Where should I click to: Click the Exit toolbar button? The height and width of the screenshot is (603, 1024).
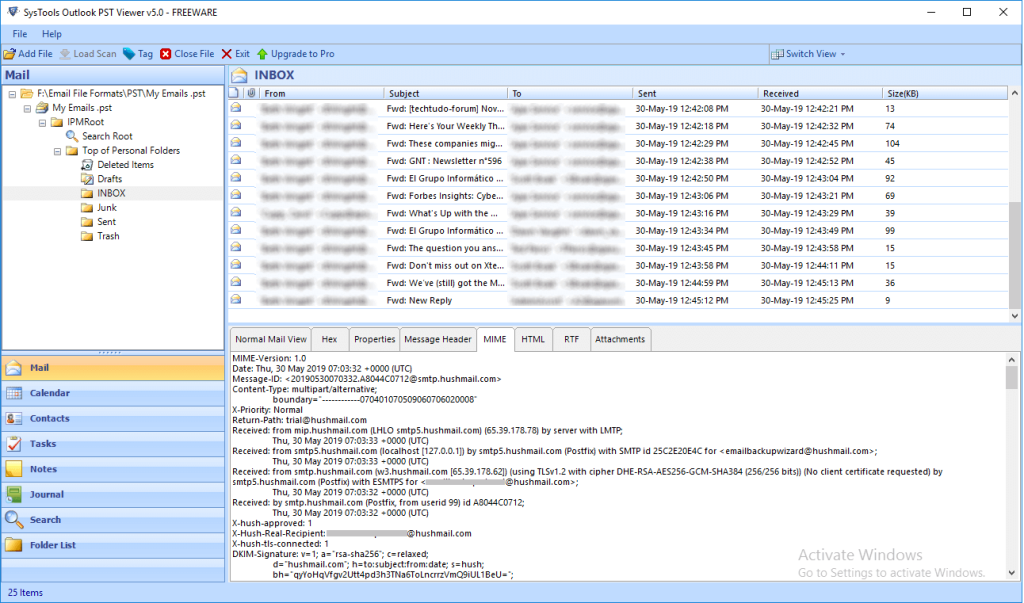pos(235,54)
